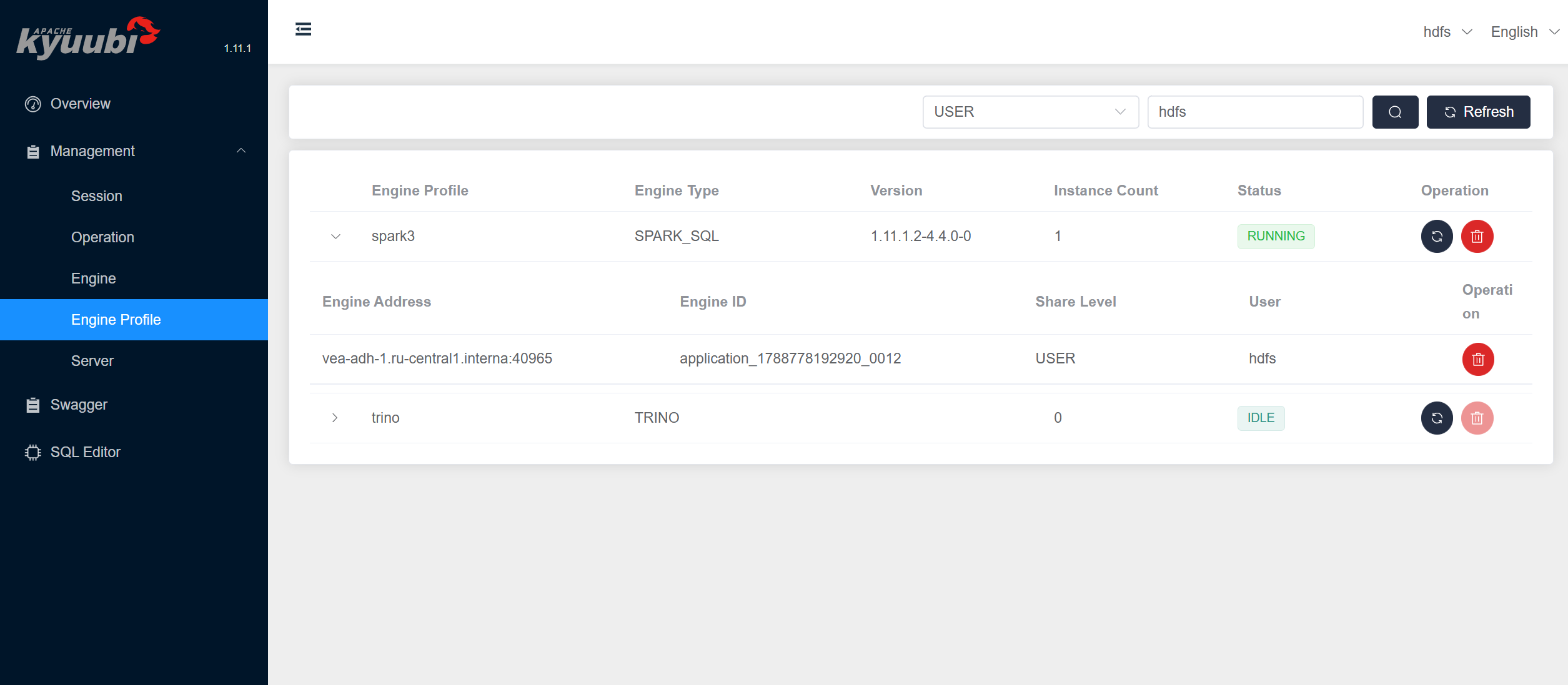Click the Apache Kyuubi logo
Image resolution: width=1568 pixels, height=685 pixels.
point(87,37)
